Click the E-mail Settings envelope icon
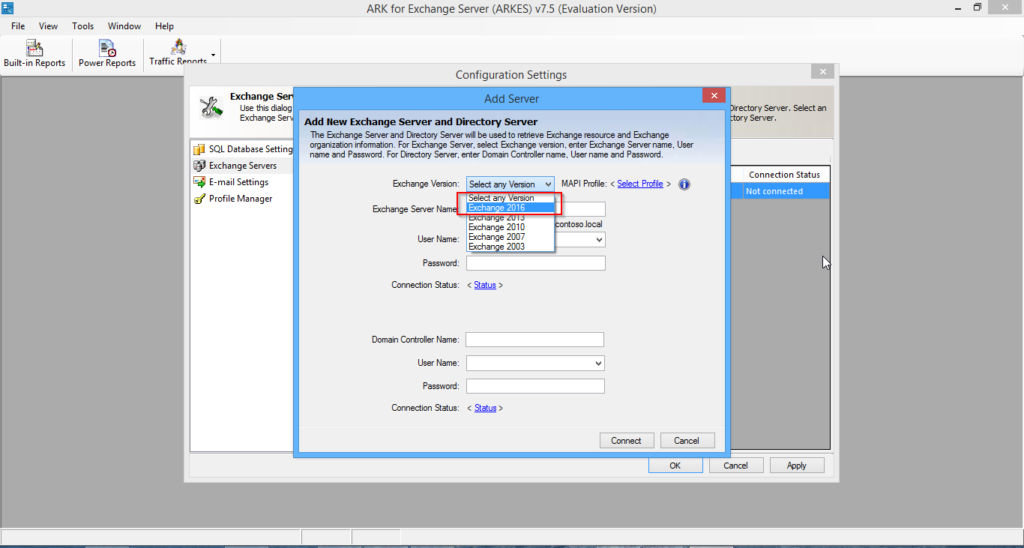Viewport: 1024px width, 548px height. coord(199,182)
